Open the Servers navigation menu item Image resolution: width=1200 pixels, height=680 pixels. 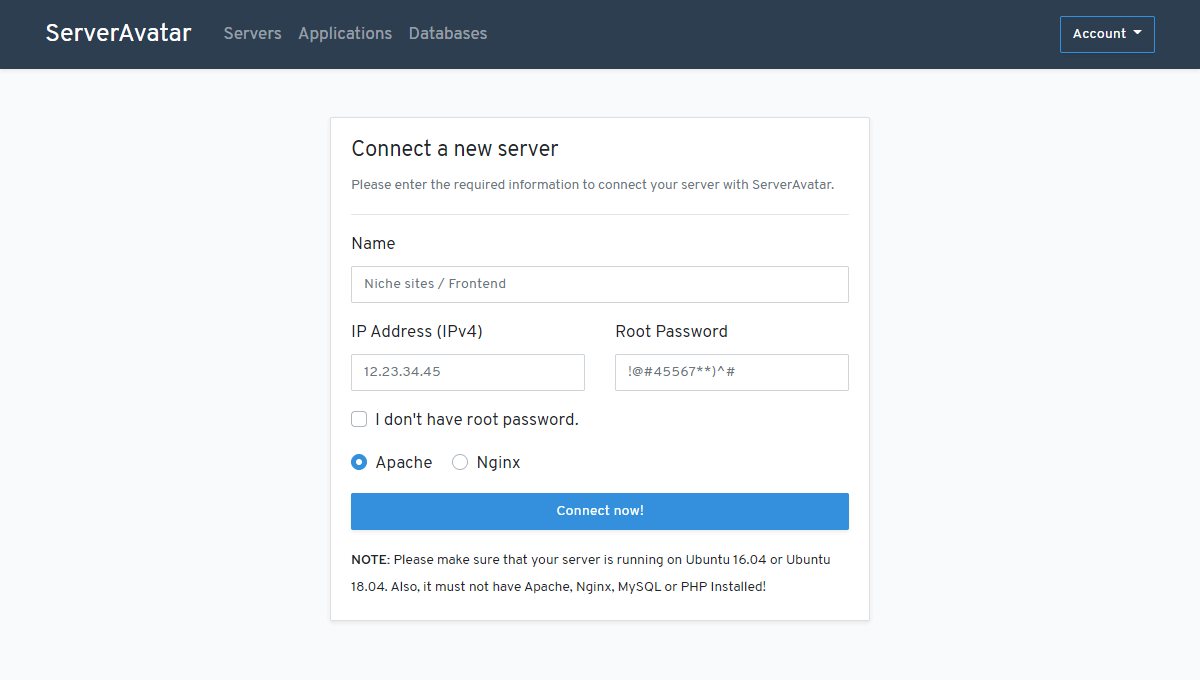coord(252,33)
